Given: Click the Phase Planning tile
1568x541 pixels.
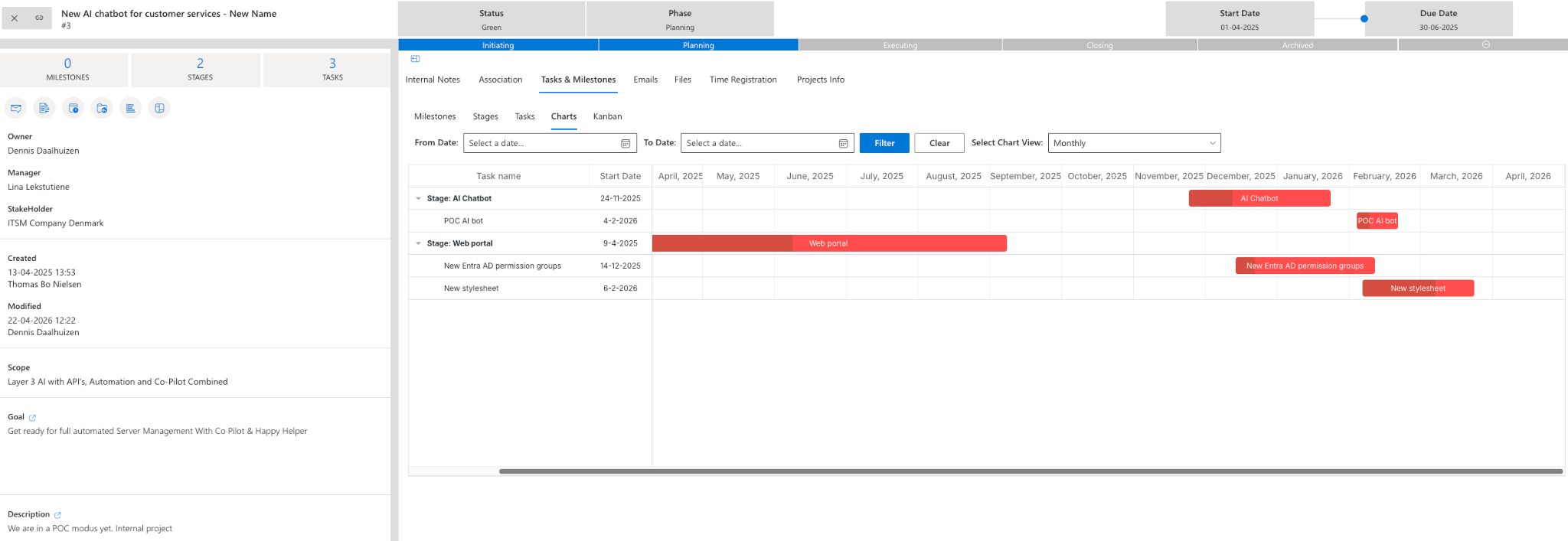Looking at the screenshot, I should pyautogui.click(x=680, y=19).
